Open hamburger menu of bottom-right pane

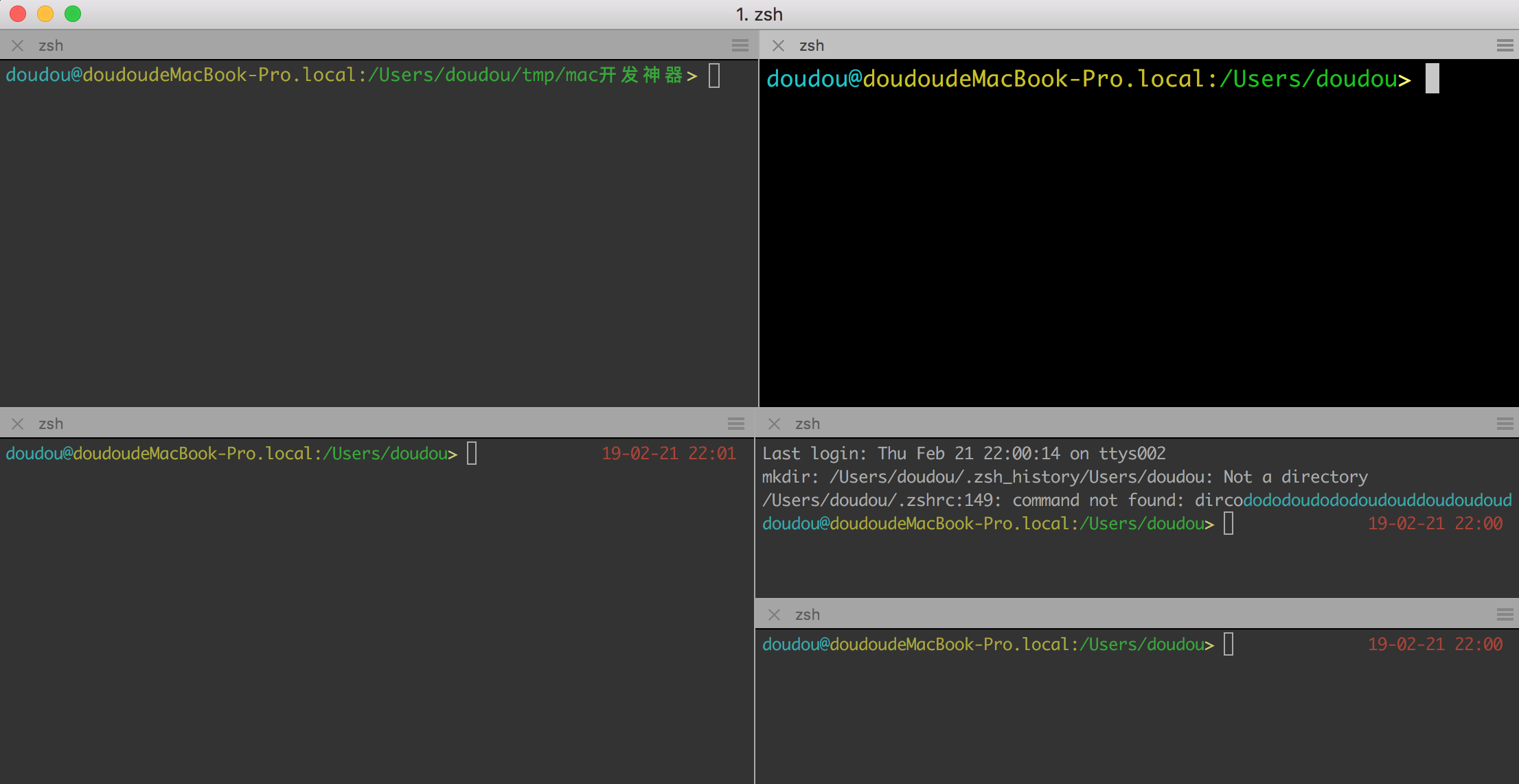(x=1505, y=614)
